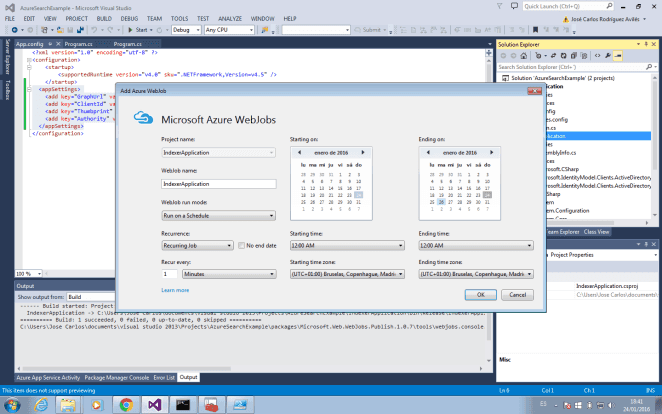Check the No end date checkbox

pyautogui.click(x=241, y=246)
